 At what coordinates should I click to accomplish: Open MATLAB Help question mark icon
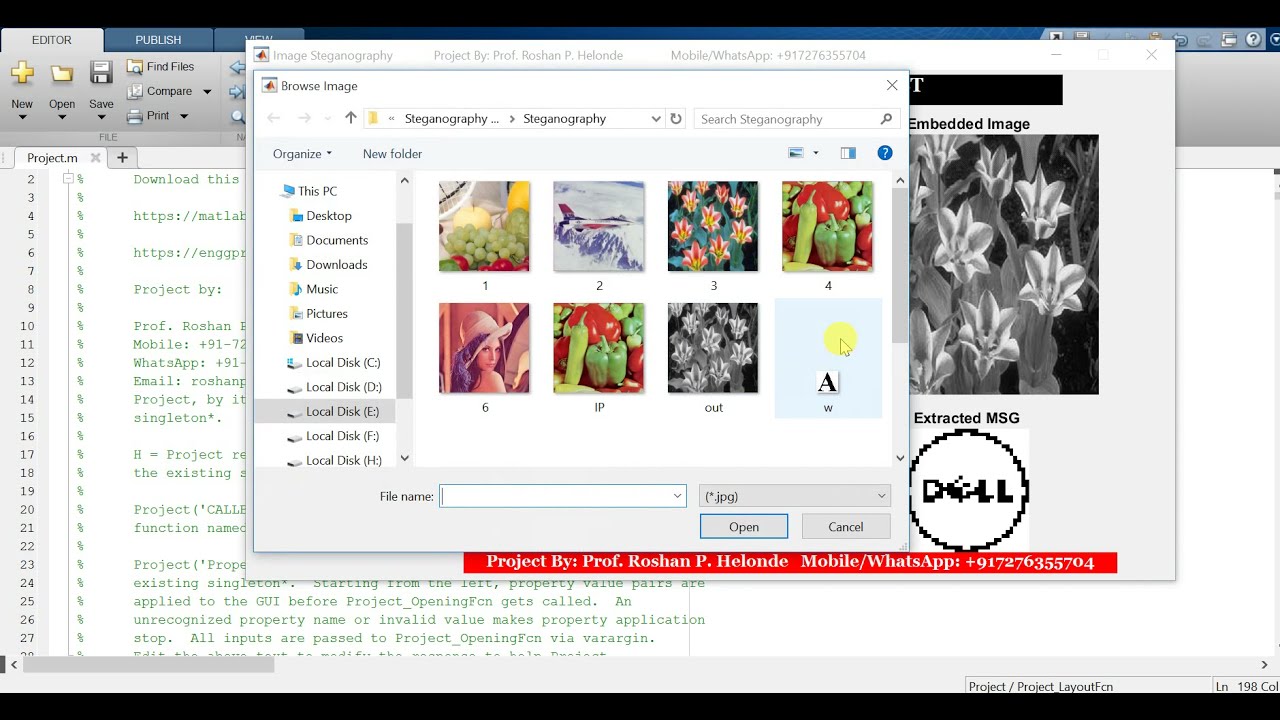(x=1253, y=40)
